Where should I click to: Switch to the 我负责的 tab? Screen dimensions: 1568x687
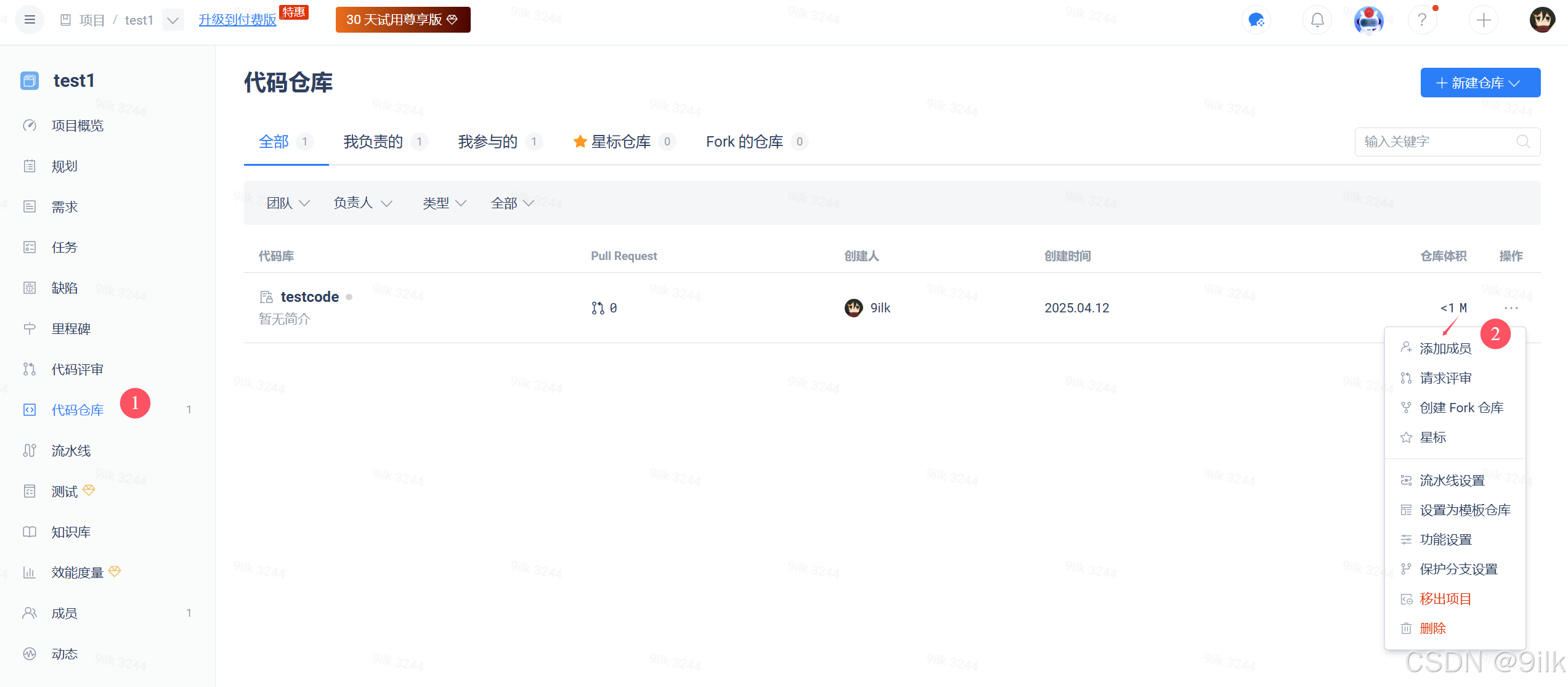373,142
